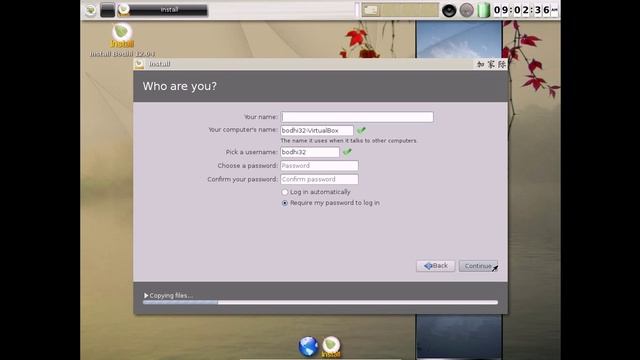The image size is (640, 360).
Task: Edit the computer's name field
Action: pyautogui.click(x=317, y=131)
